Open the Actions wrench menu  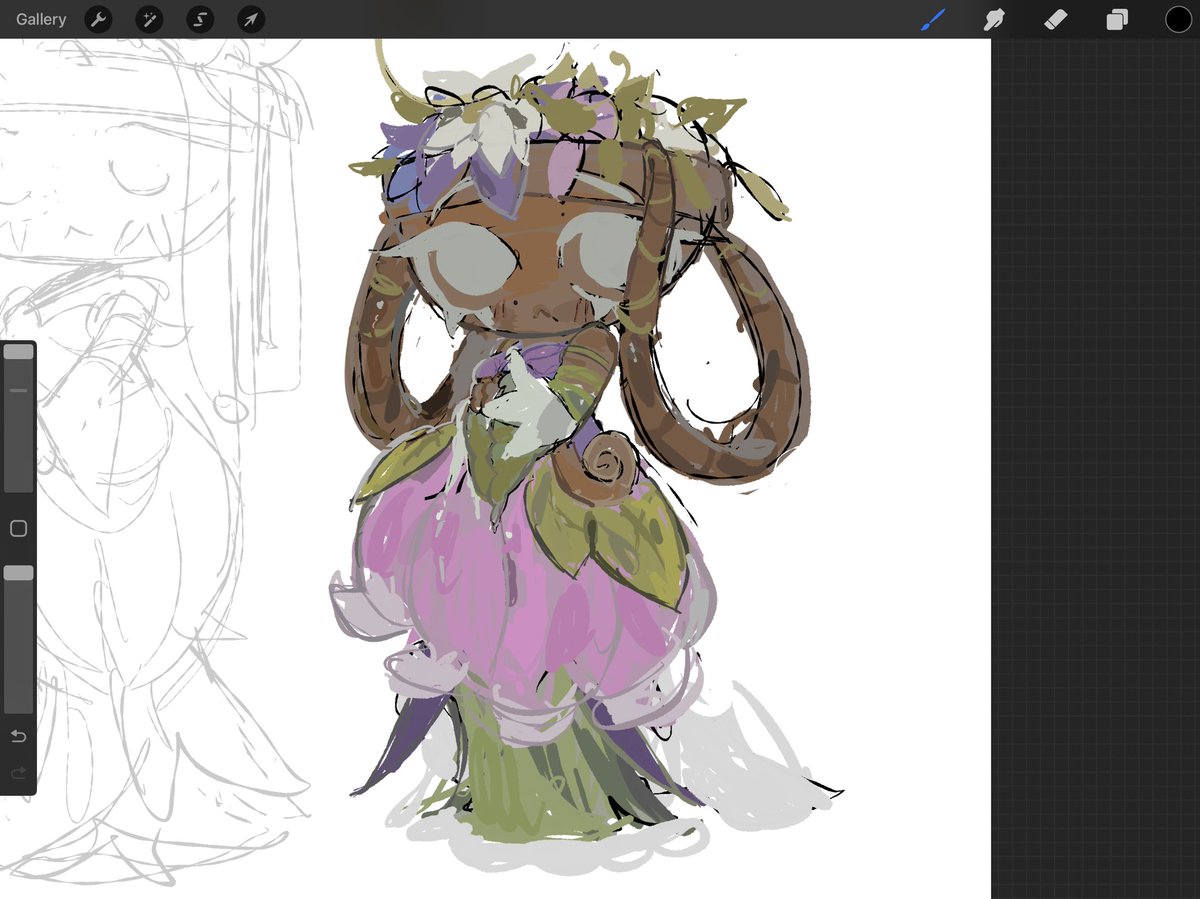(x=98, y=19)
